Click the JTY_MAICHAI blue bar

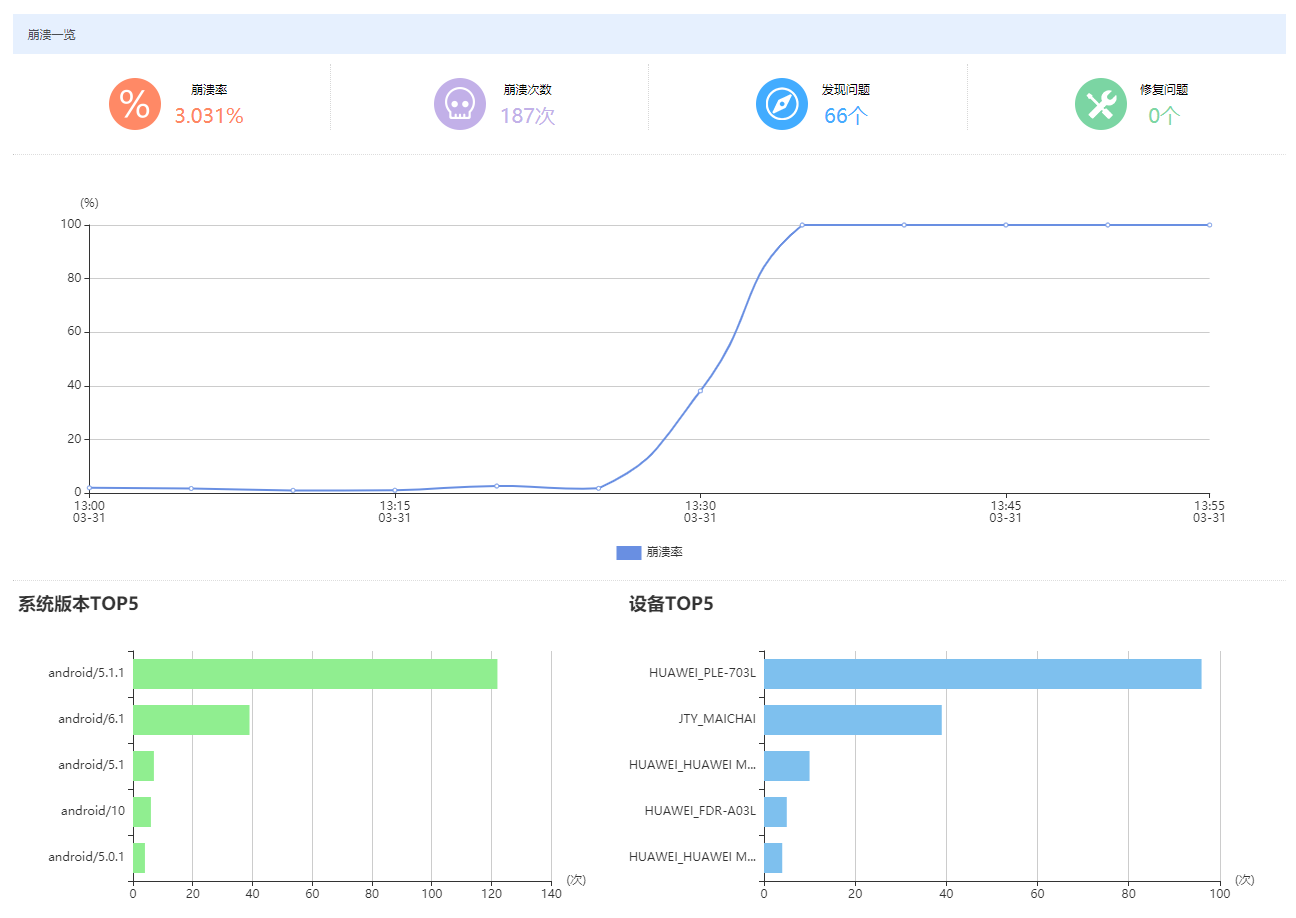tap(853, 720)
